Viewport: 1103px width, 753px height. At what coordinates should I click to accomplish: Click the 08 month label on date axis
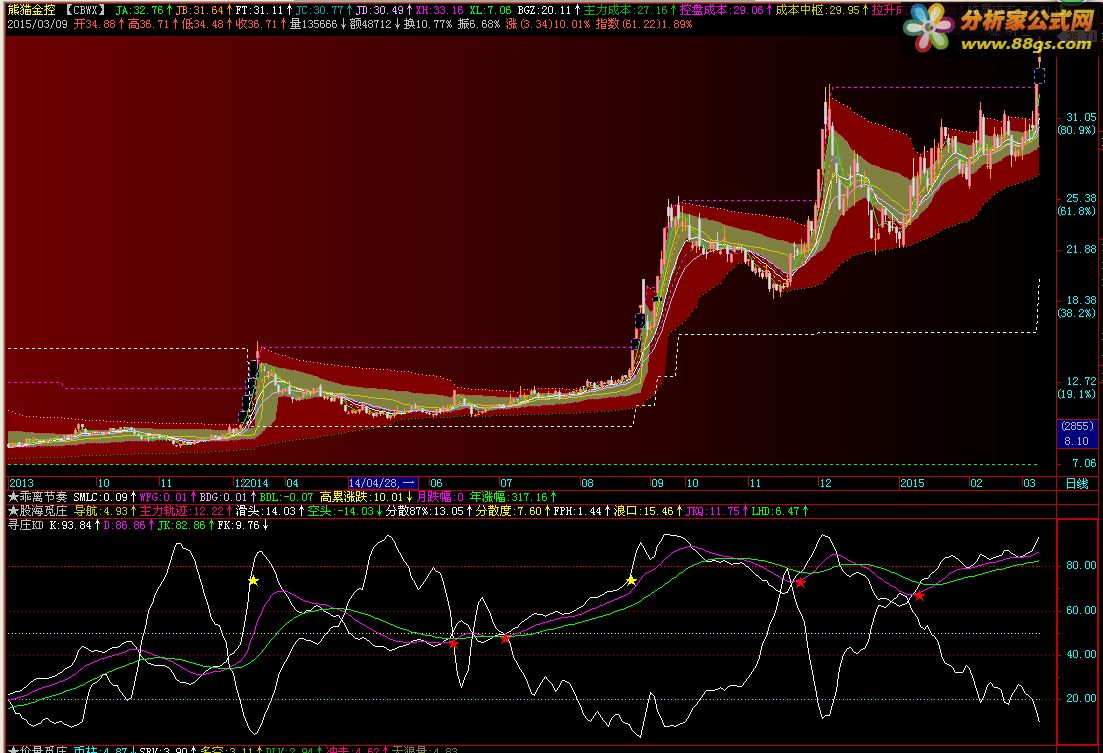click(x=587, y=483)
